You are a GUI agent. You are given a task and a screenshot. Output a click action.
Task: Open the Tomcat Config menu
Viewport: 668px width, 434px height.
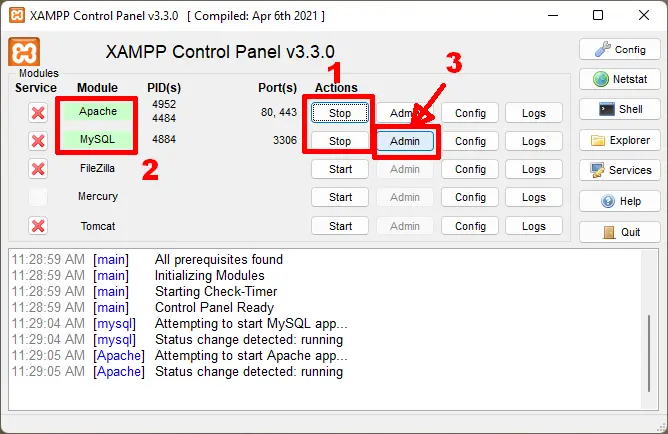(x=470, y=226)
